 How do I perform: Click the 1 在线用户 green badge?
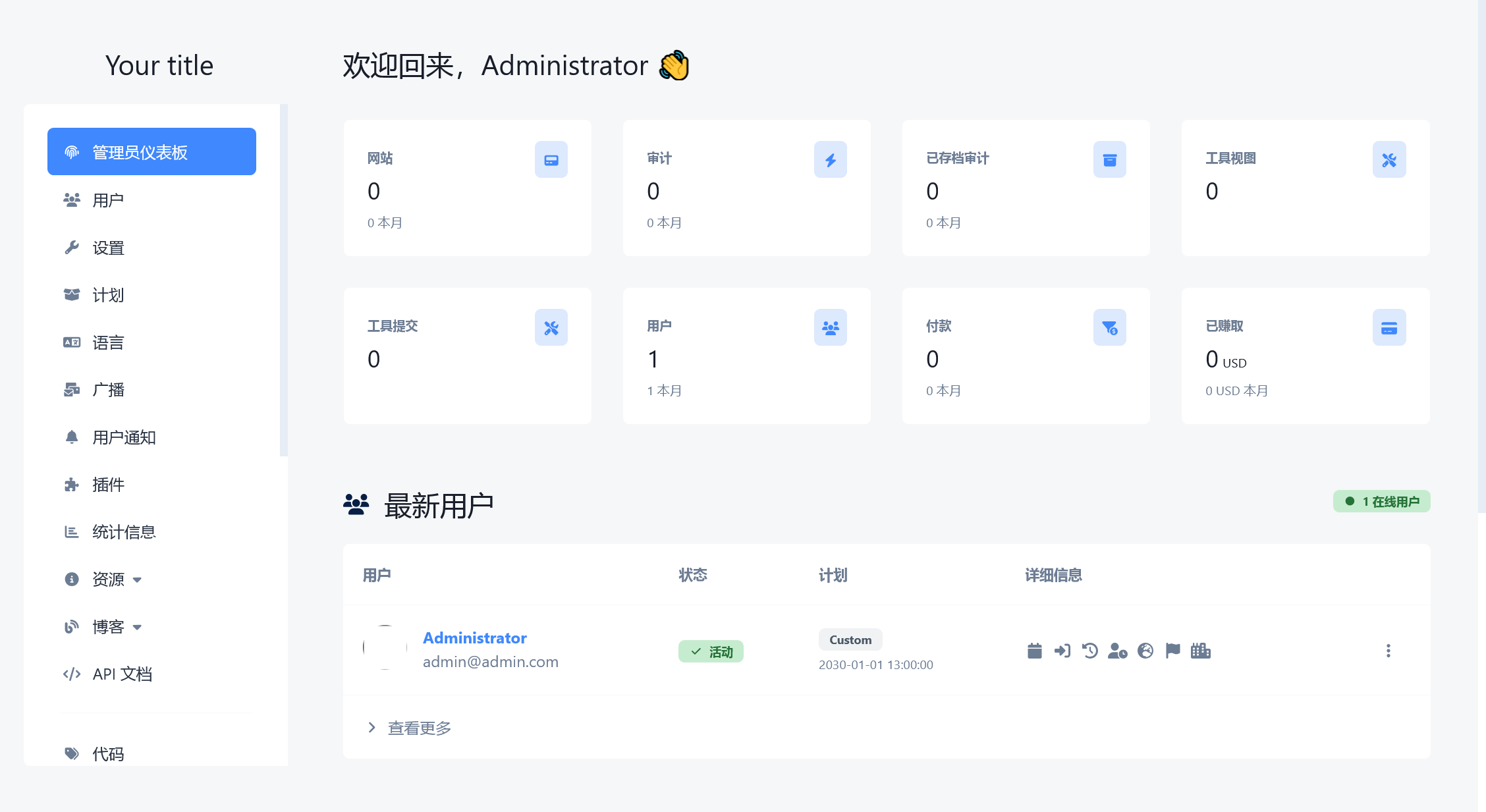[1381, 501]
